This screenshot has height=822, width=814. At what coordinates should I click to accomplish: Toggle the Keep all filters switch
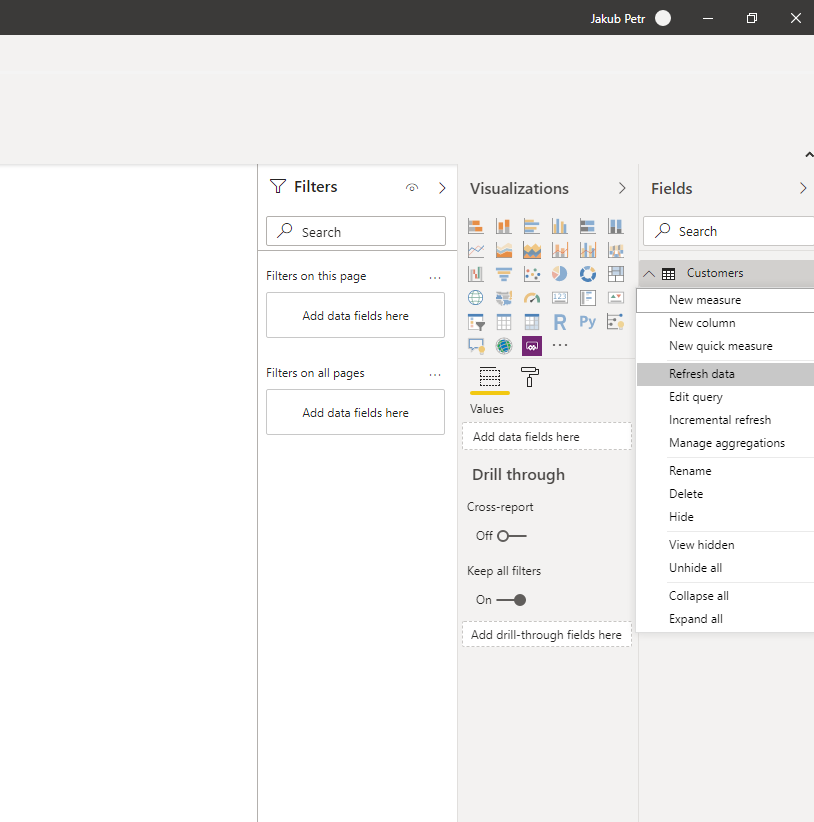512,600
